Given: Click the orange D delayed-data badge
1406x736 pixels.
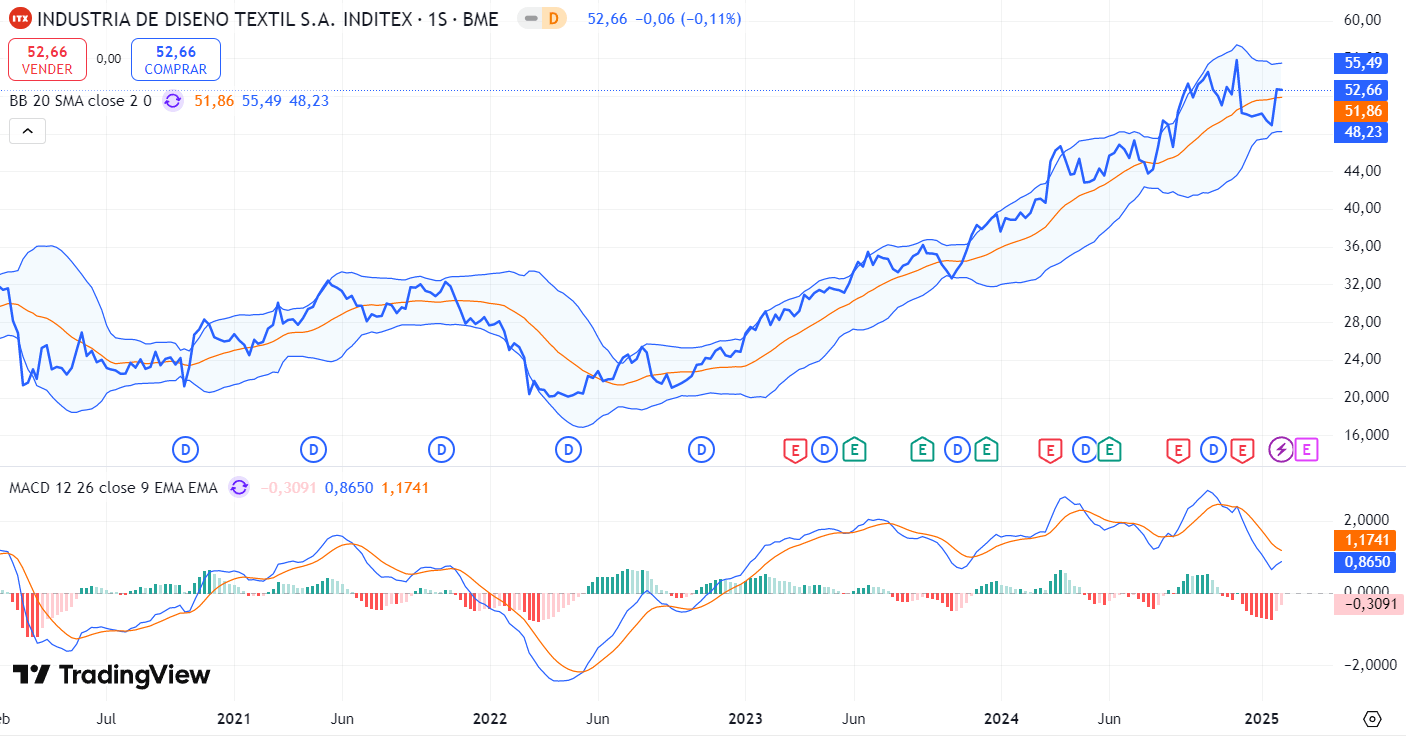Looking at the screenshot, I should [553, 18].
